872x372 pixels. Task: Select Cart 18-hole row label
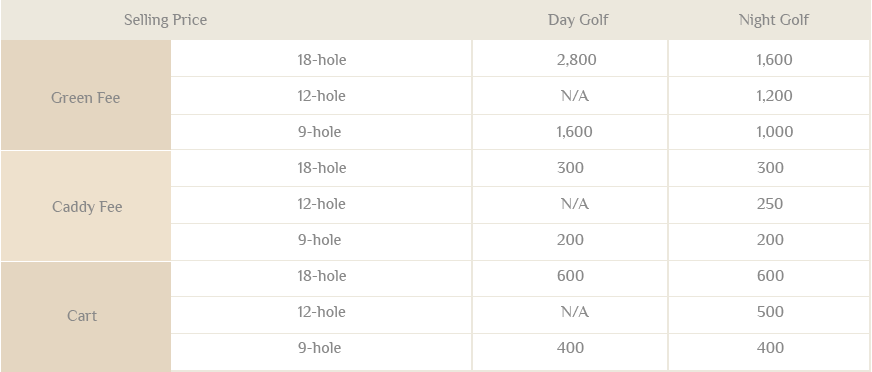pos(321,276)
